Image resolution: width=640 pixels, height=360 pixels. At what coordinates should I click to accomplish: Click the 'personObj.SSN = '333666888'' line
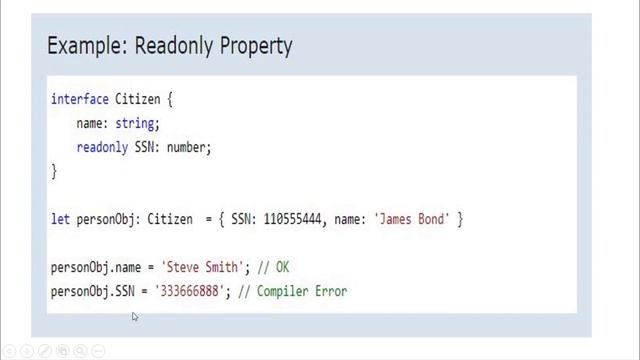pos(140,291)
